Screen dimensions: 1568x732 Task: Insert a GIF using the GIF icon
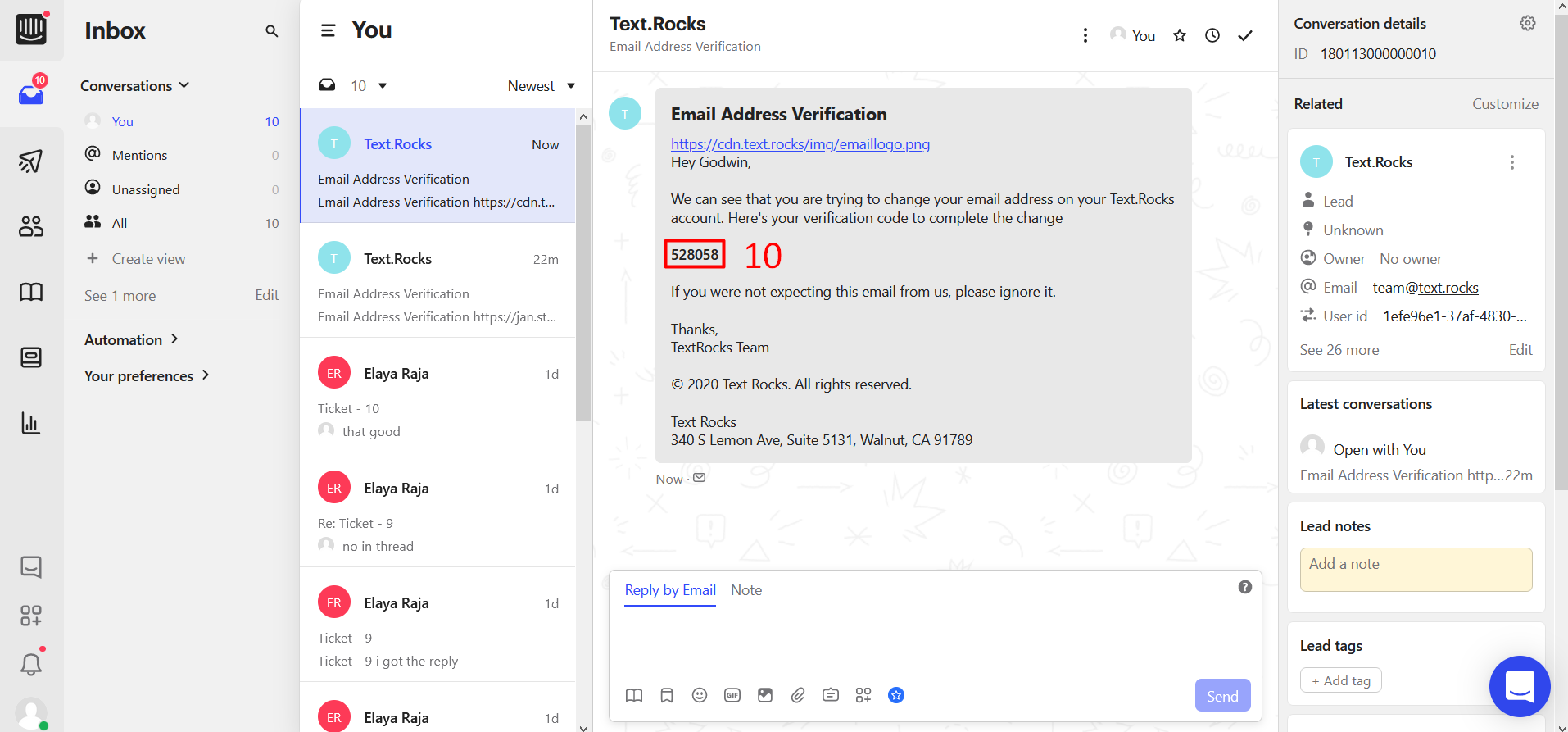pos(732,695)
